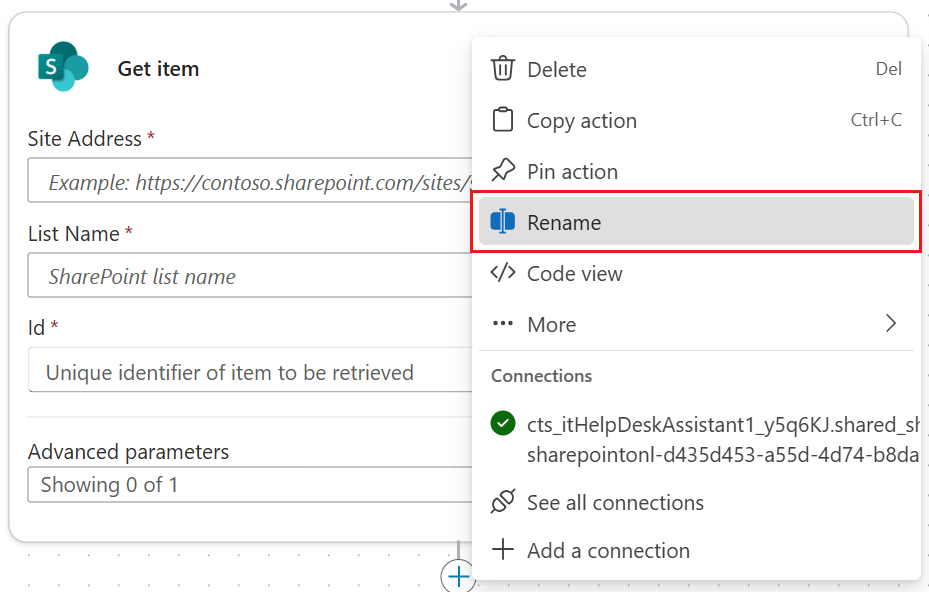Click the plus icon beside Add a connection
The height and width of the screenshot is (592, 929).
pyautogui.click(x=502, y=549)
